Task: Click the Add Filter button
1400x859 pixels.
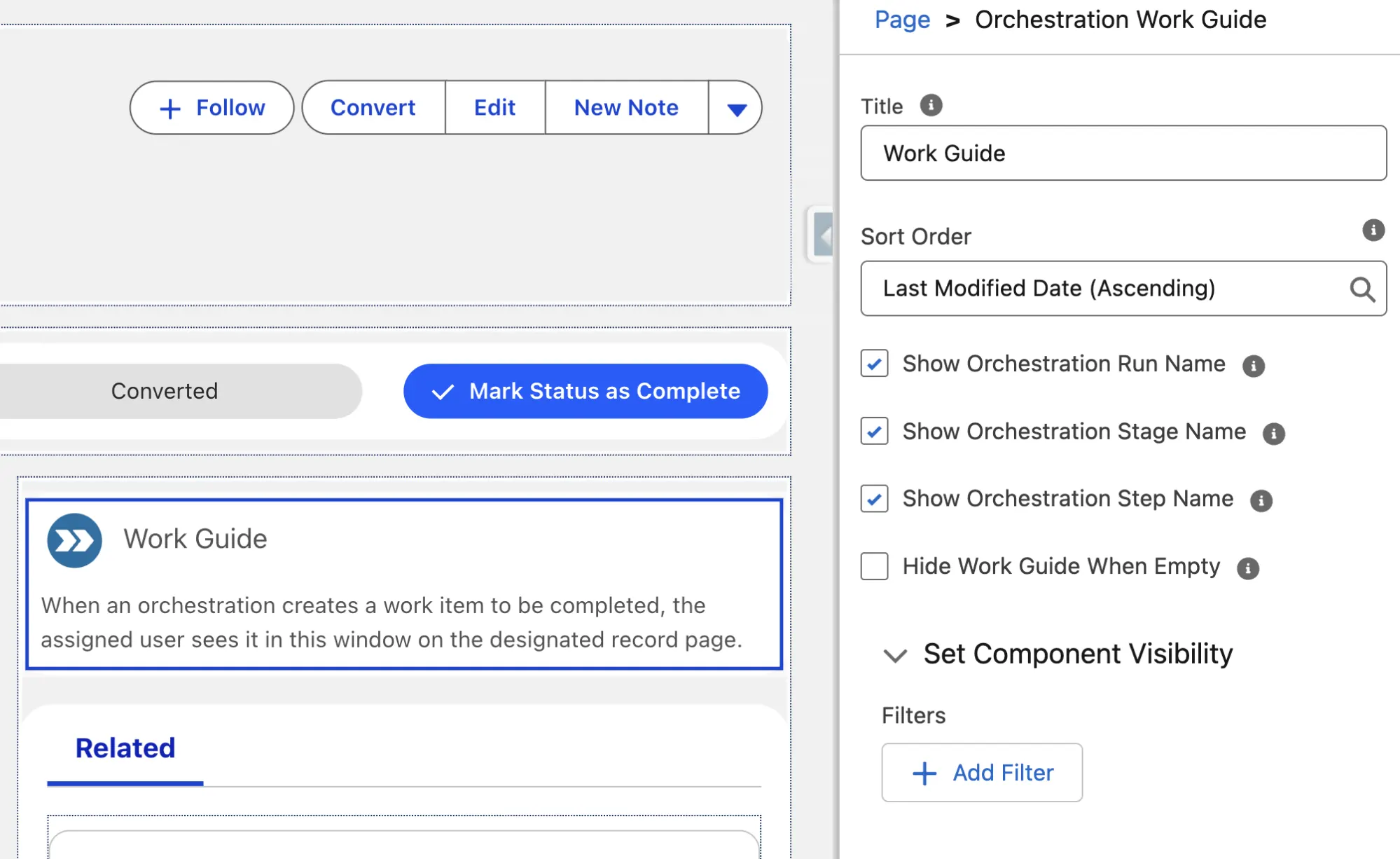Action: 982,772
